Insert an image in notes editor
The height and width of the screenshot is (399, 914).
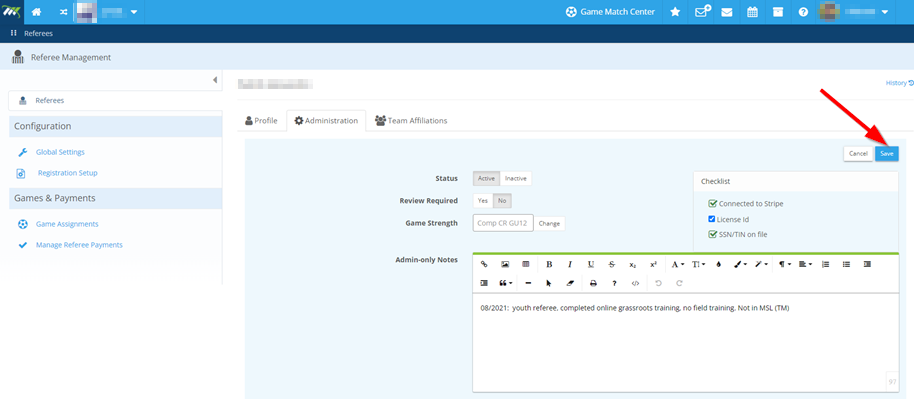505,264
